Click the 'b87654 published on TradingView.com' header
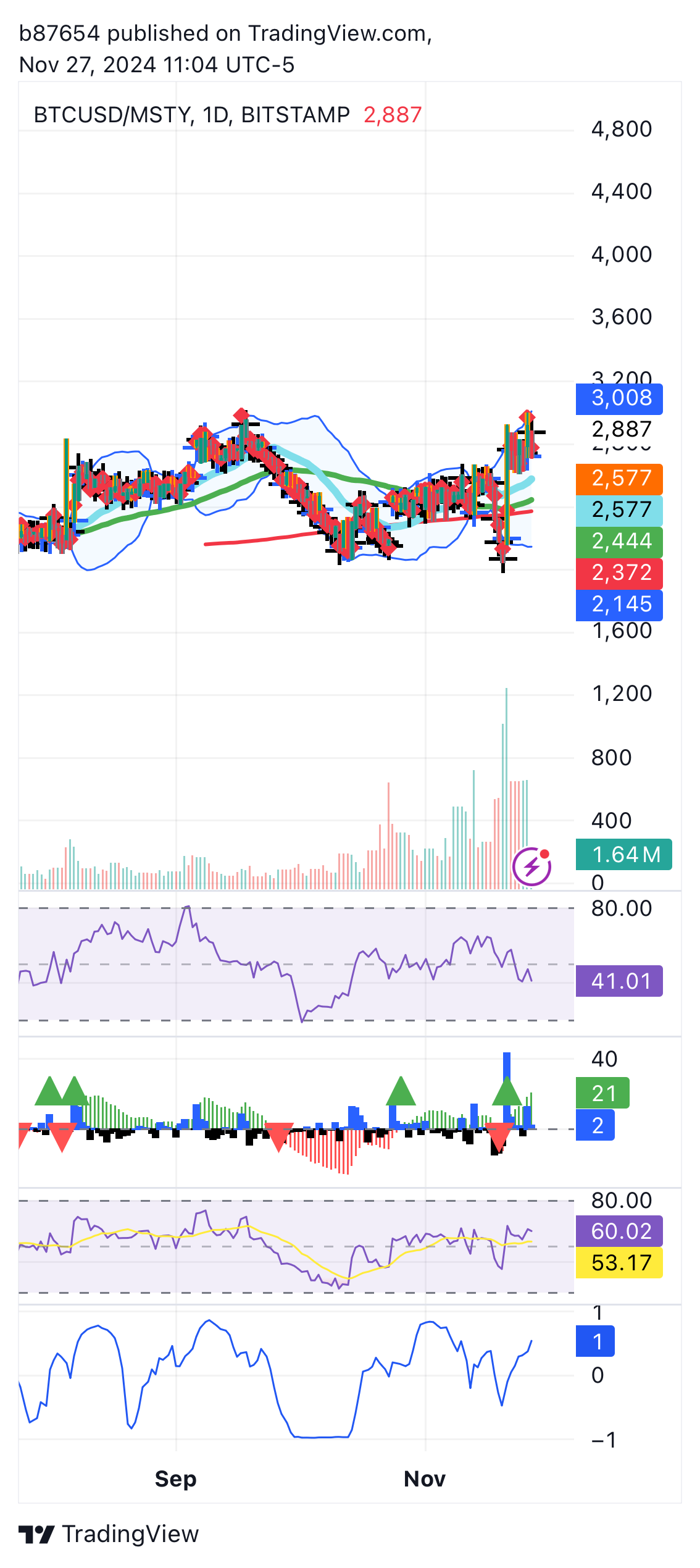This screenshot has width=700, height=1568. (225, 34)
